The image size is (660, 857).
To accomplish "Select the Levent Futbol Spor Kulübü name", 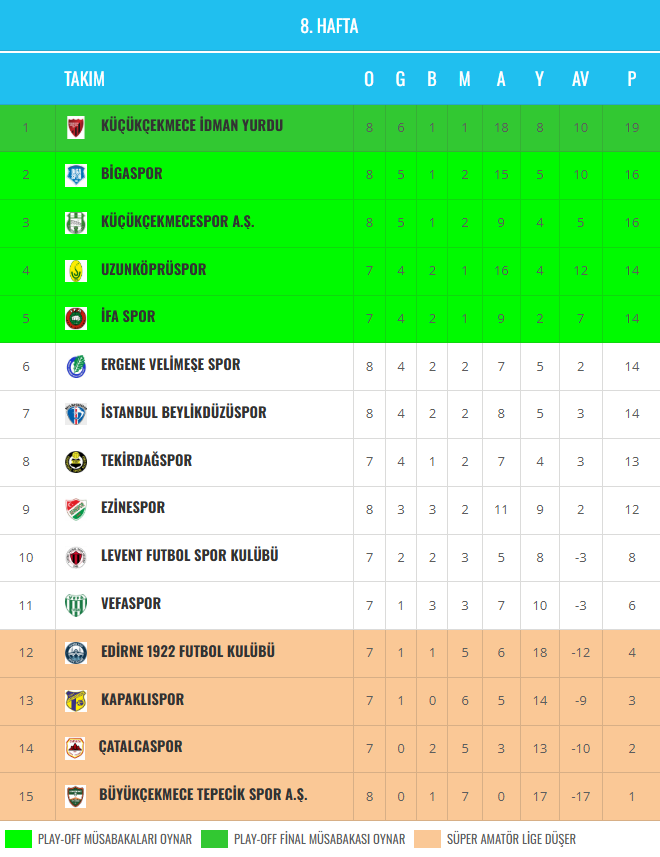I will click(189, 556).
